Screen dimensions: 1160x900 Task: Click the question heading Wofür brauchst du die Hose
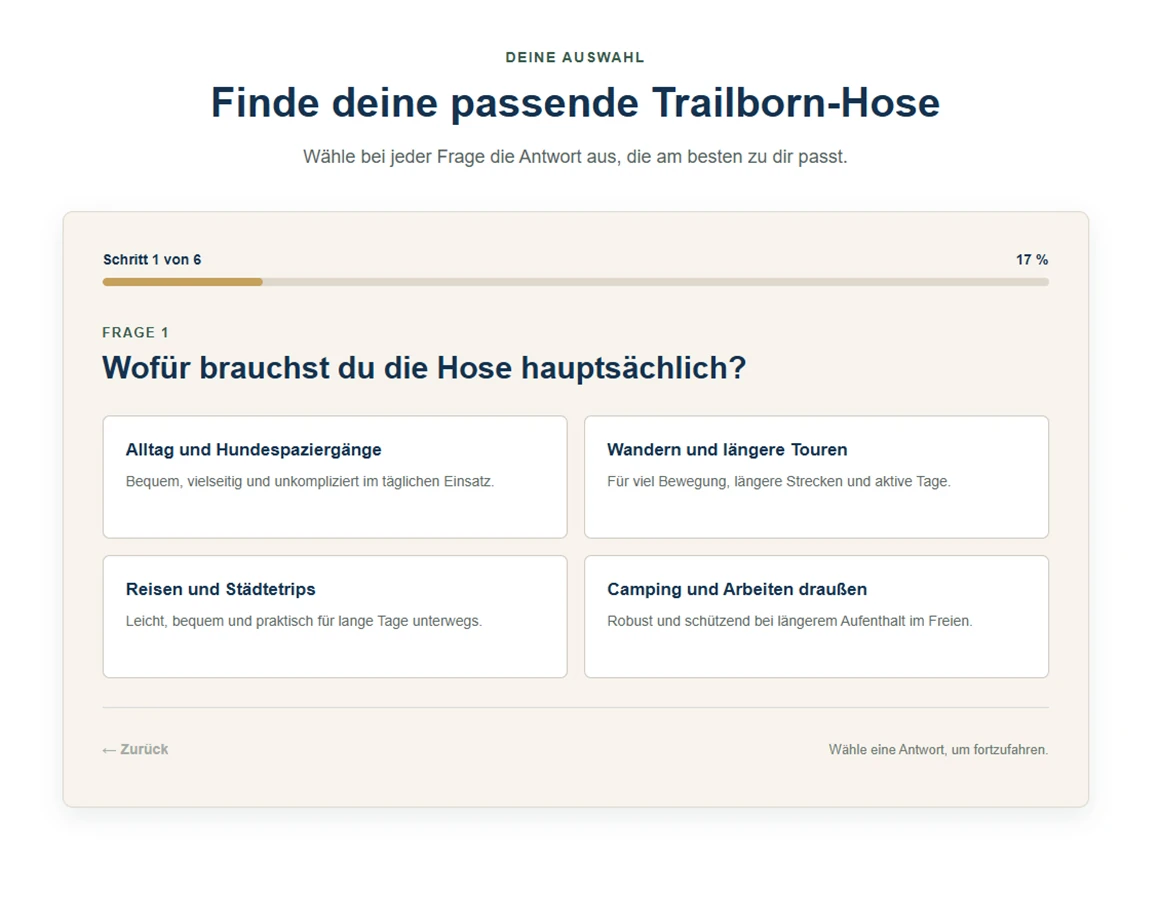coord(424,368)
